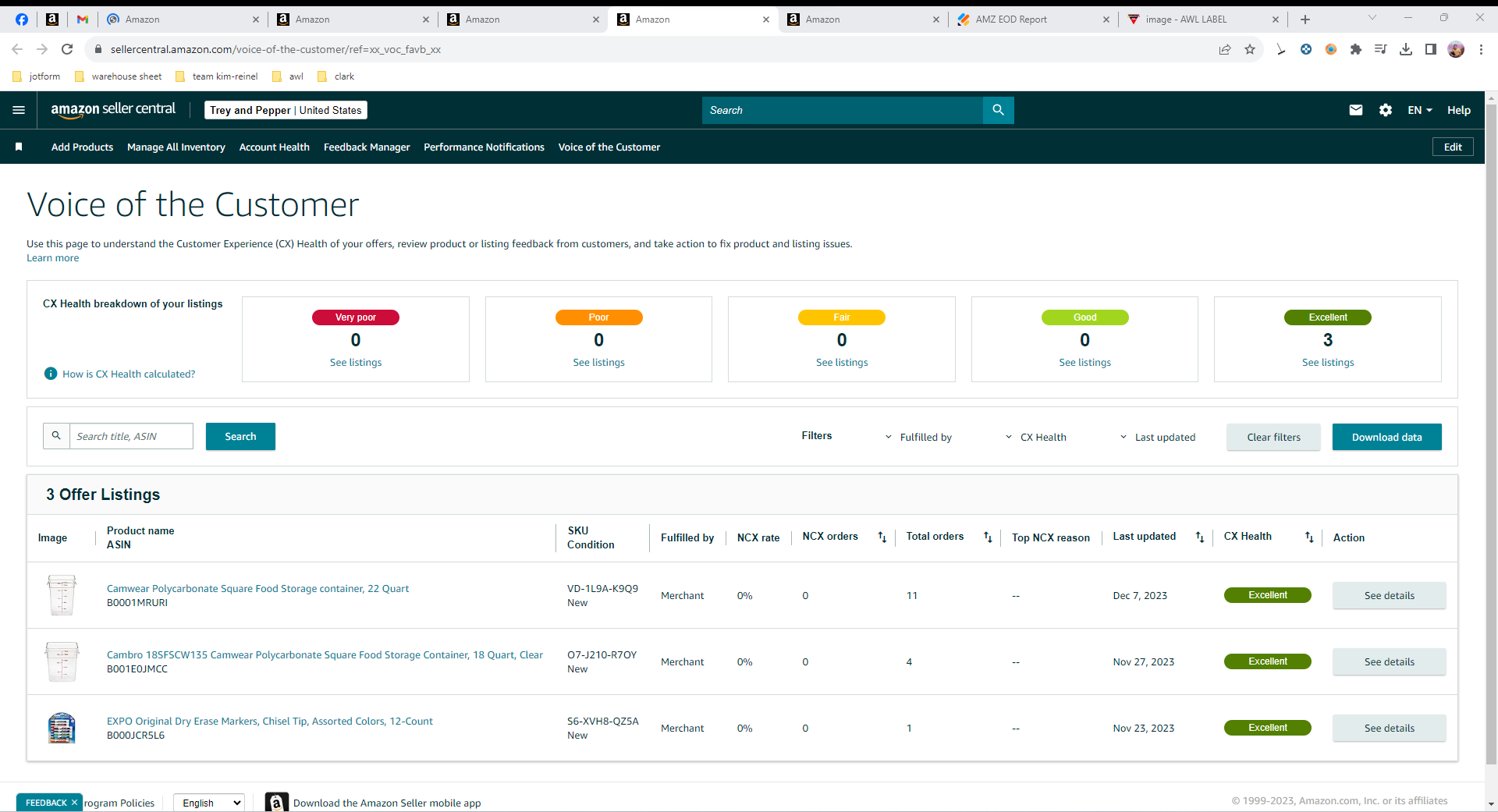Click See listings under Very poor

[x=356, y=362]
